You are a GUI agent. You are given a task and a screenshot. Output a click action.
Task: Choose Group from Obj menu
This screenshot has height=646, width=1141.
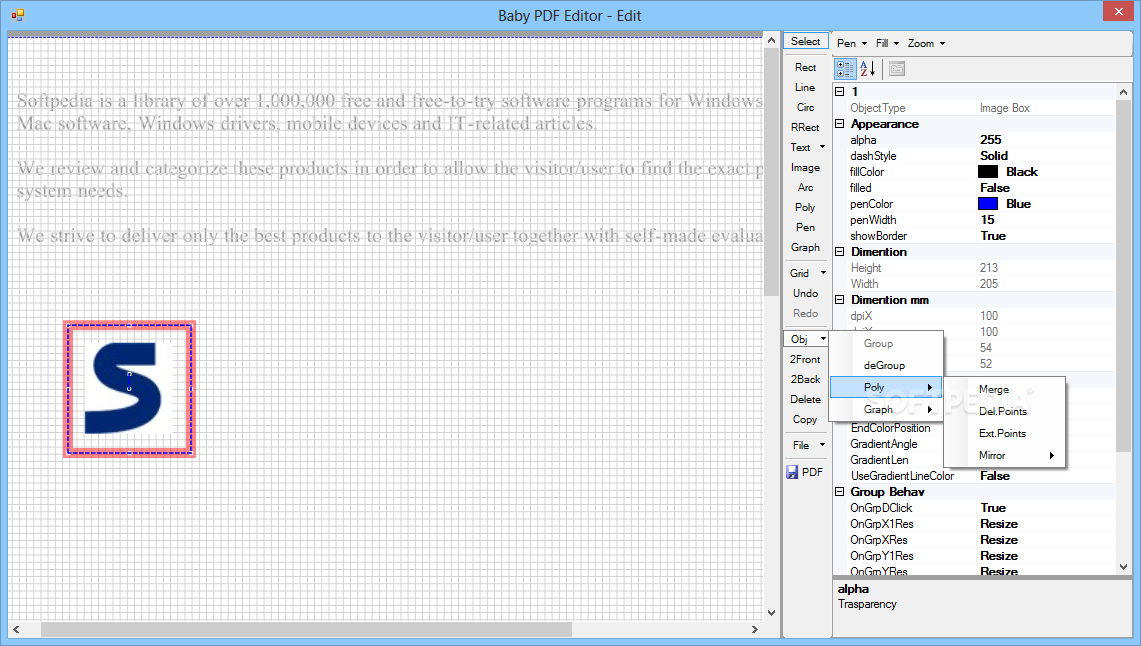point(886,343)
